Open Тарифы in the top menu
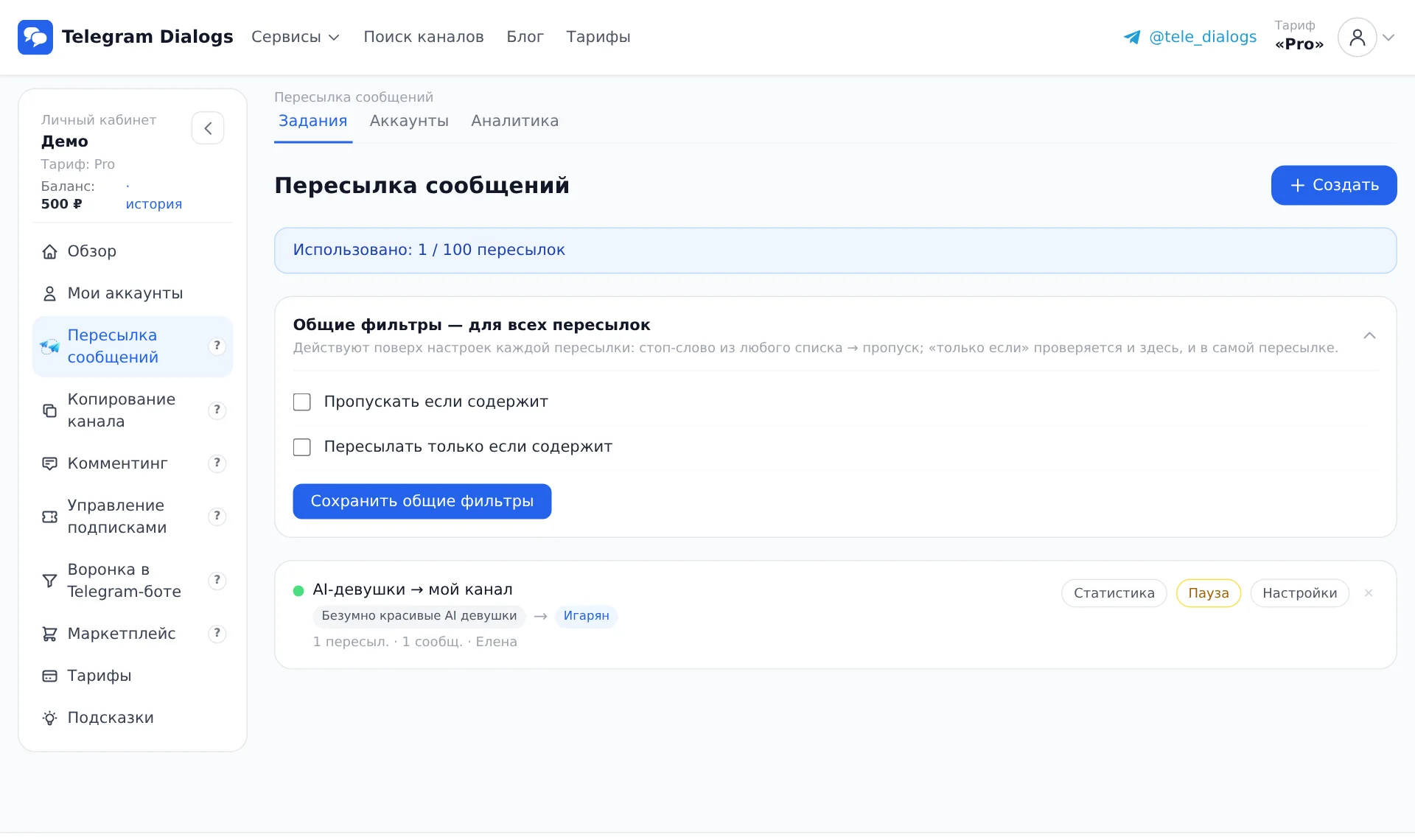Viewport: 1415px width, 840px height. (x=598, y=37)
